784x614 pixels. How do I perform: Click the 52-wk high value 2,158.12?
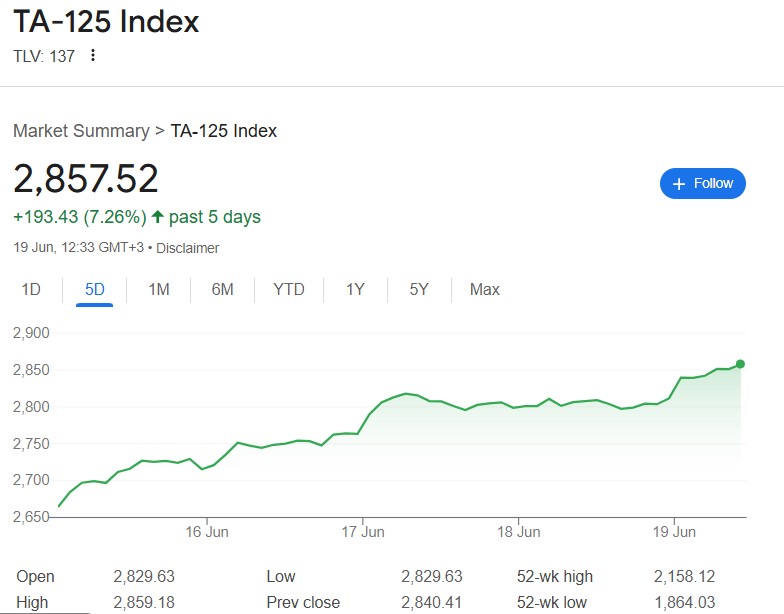pos(684,576)
